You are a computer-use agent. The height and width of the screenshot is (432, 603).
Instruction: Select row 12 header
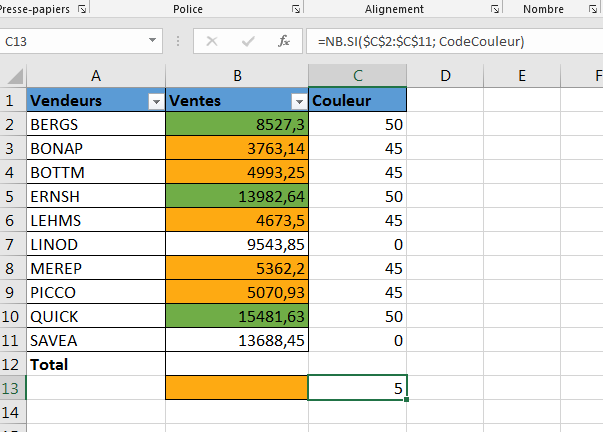(13, 365)
